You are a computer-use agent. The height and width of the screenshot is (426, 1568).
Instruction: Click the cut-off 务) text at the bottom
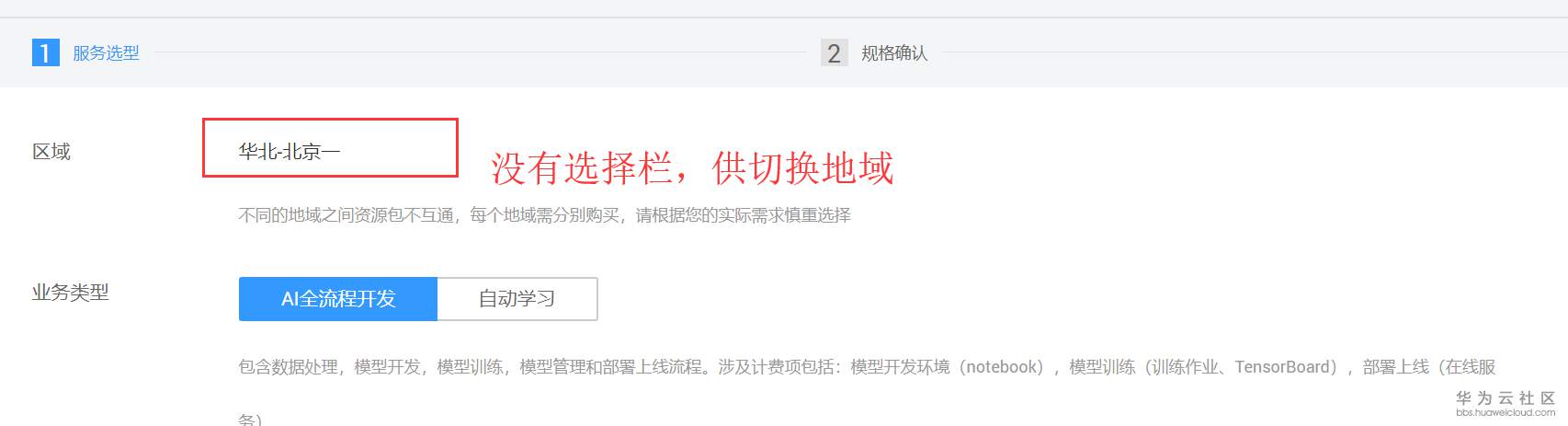[x=250, y=420]
